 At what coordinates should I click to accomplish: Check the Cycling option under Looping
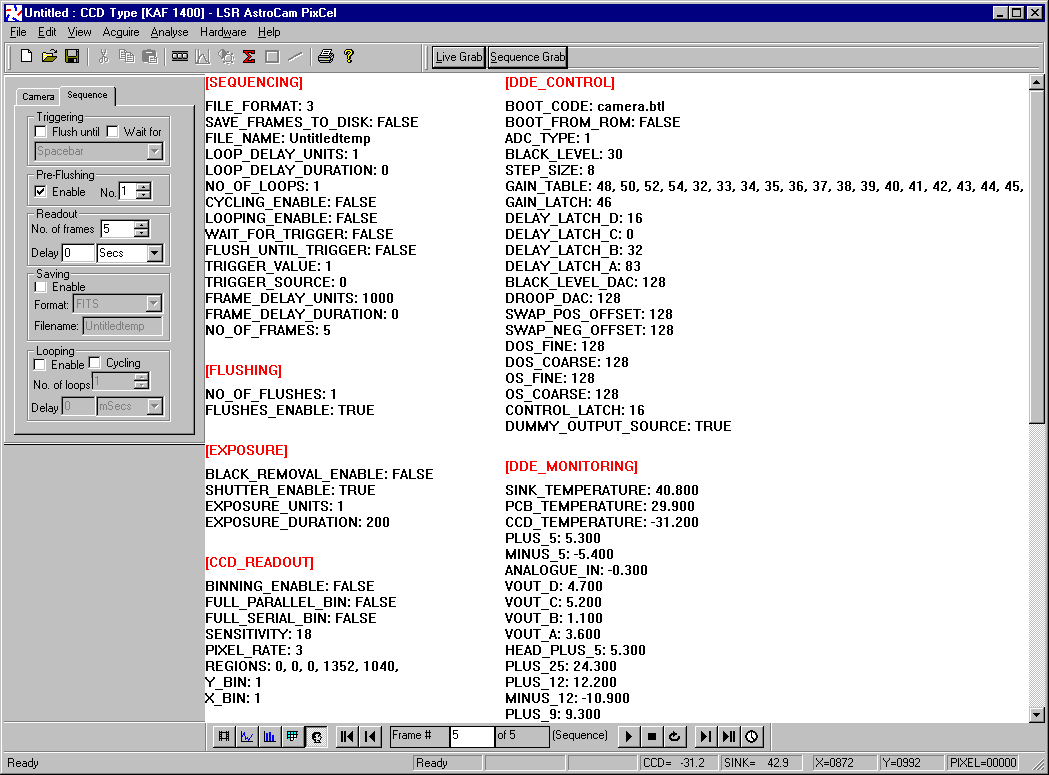pyautogui.click(x=96, y=363)
